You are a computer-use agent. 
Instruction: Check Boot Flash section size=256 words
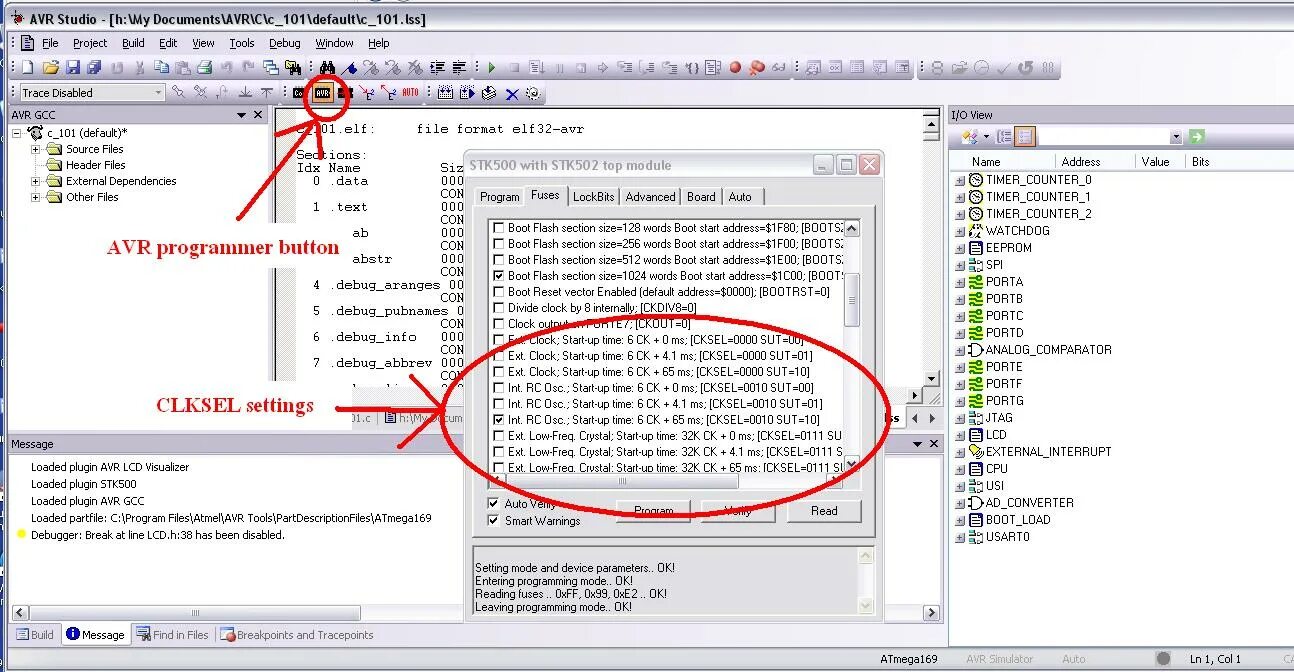point(500,244)
